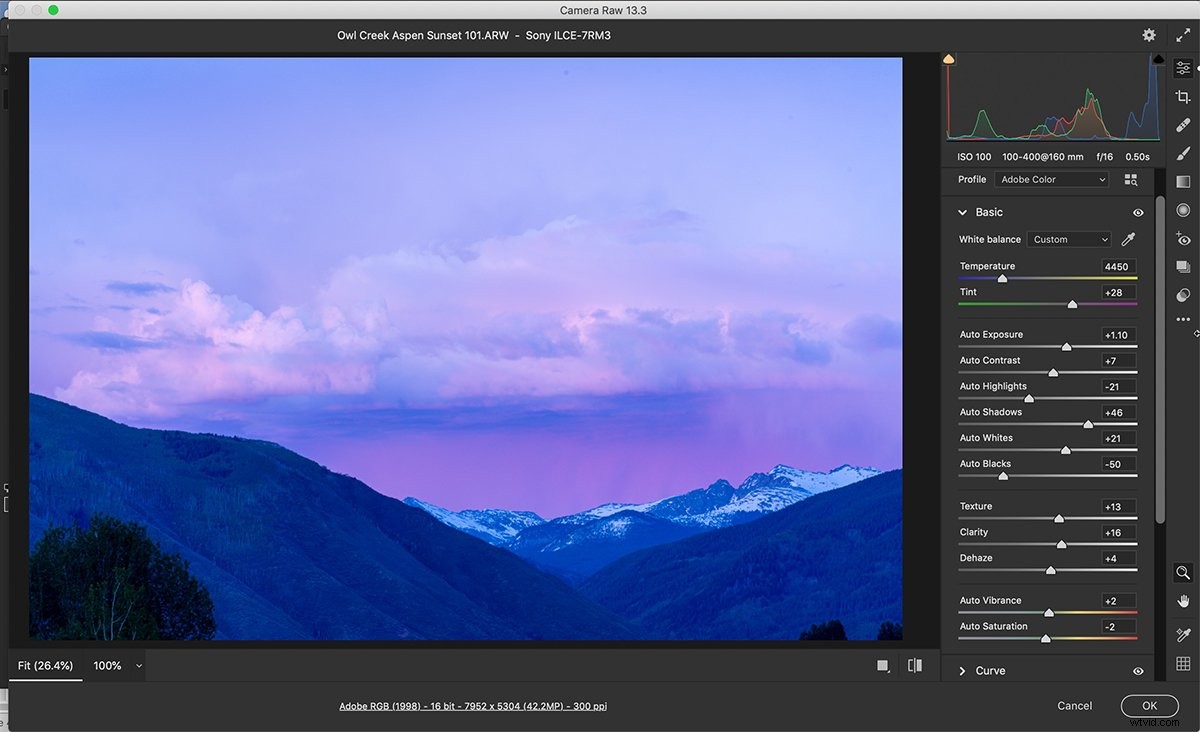Image resolution: width=1200 pixels, height=732 pixels.
Task: Switch to the 100% zoom tab
Action: point(107,665)
